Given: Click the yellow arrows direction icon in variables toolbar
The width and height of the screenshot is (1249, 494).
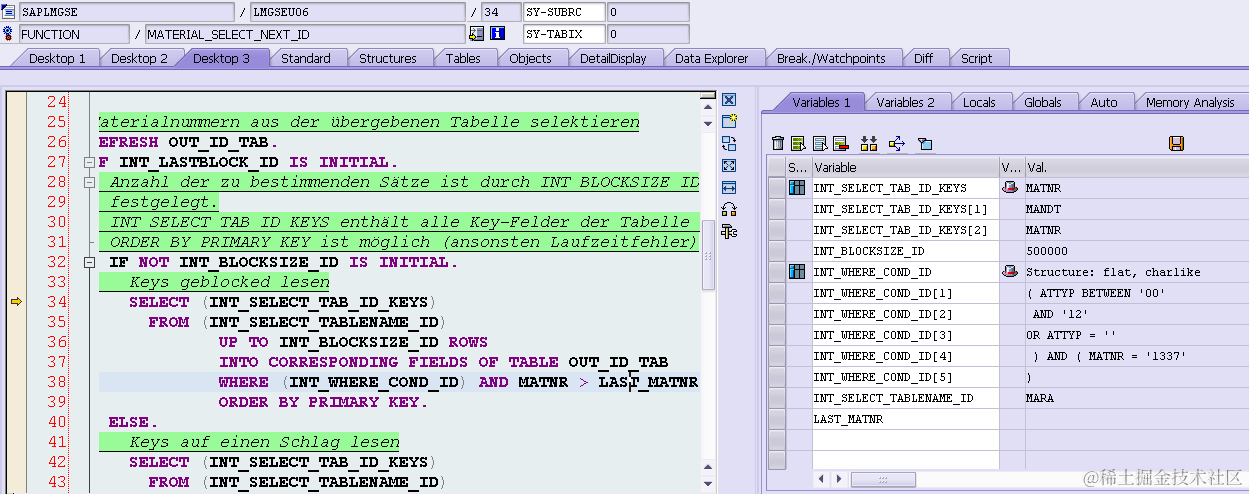Looking at the screenshot, I should 896,144.
